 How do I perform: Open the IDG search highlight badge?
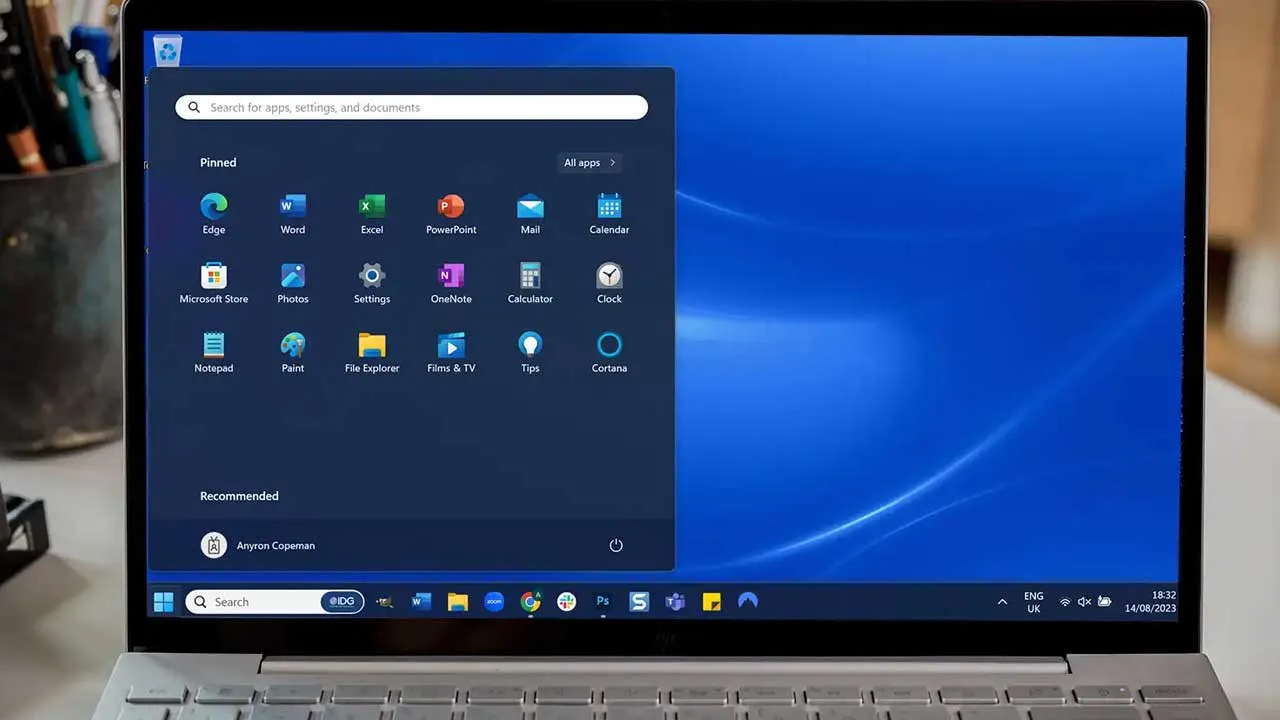click(x=341, y=602)
